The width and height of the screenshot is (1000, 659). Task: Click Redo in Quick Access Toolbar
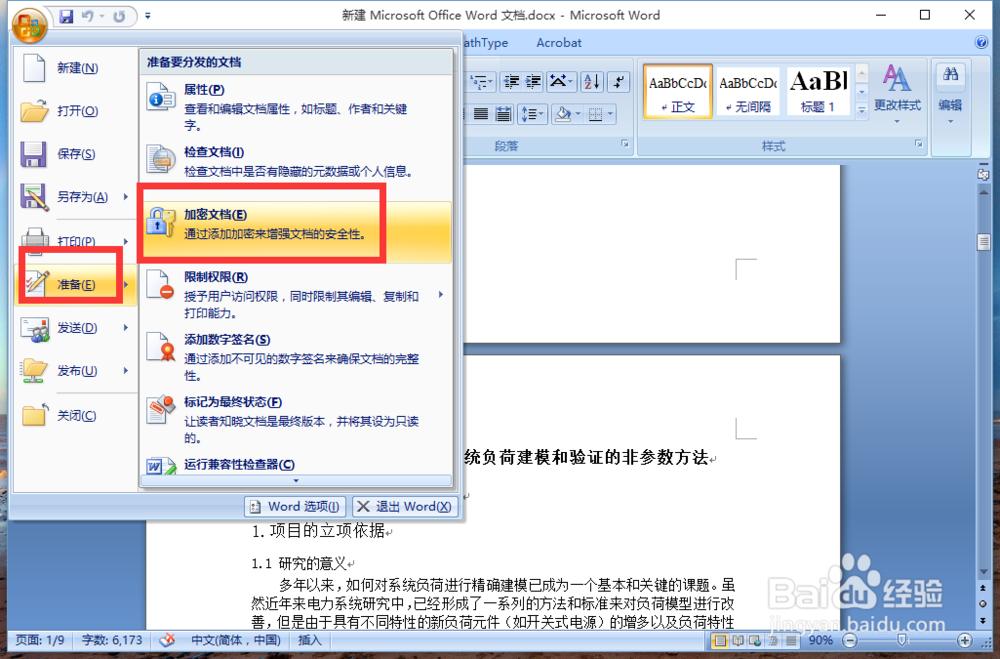click(119, 16)
